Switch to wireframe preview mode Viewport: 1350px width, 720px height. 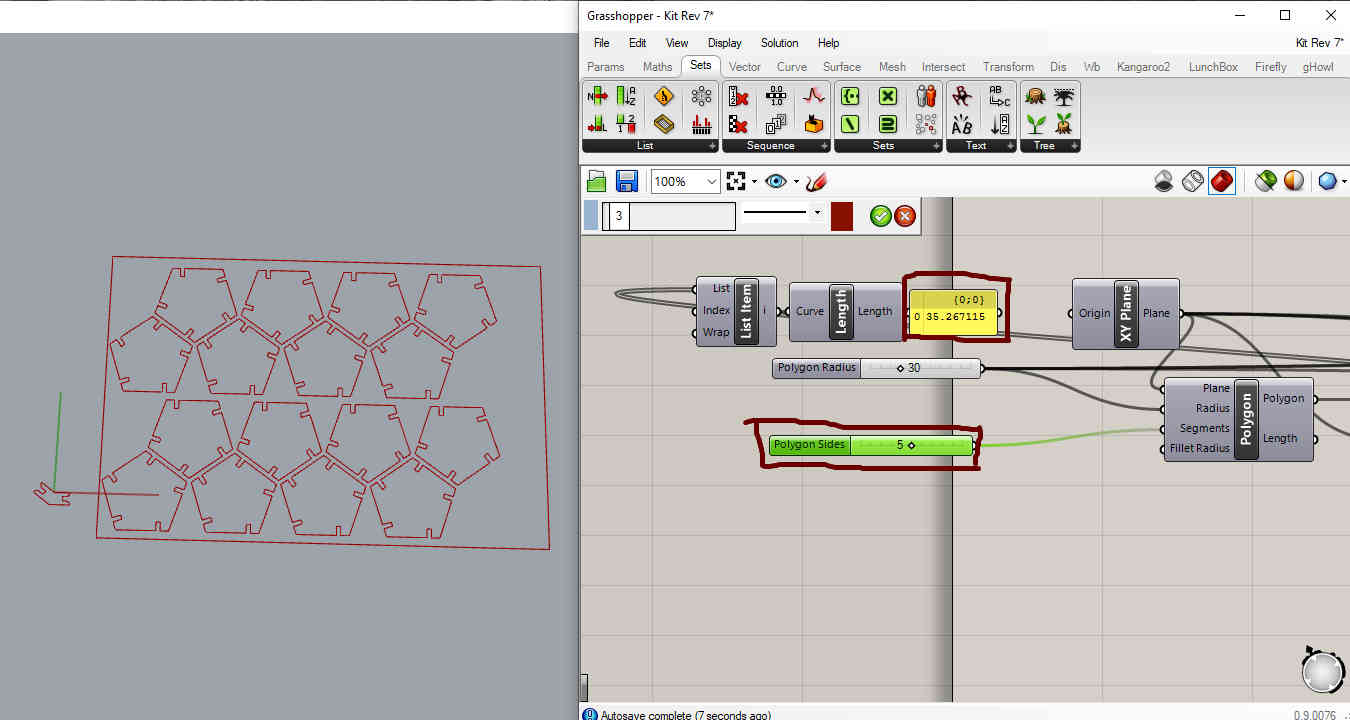pos(1193,181)
